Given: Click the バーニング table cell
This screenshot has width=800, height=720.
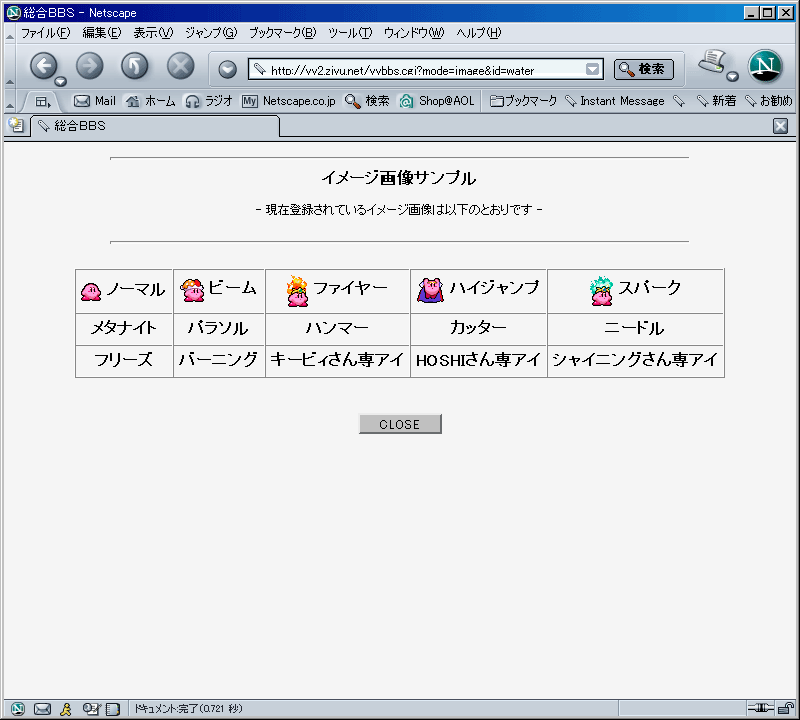Looking at the screenshot, I should 219,361.
